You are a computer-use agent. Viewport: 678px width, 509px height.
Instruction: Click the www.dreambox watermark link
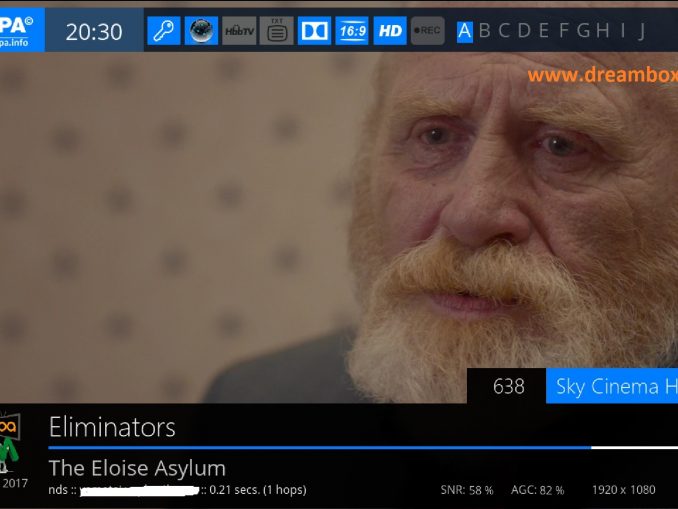coord(603,75)
